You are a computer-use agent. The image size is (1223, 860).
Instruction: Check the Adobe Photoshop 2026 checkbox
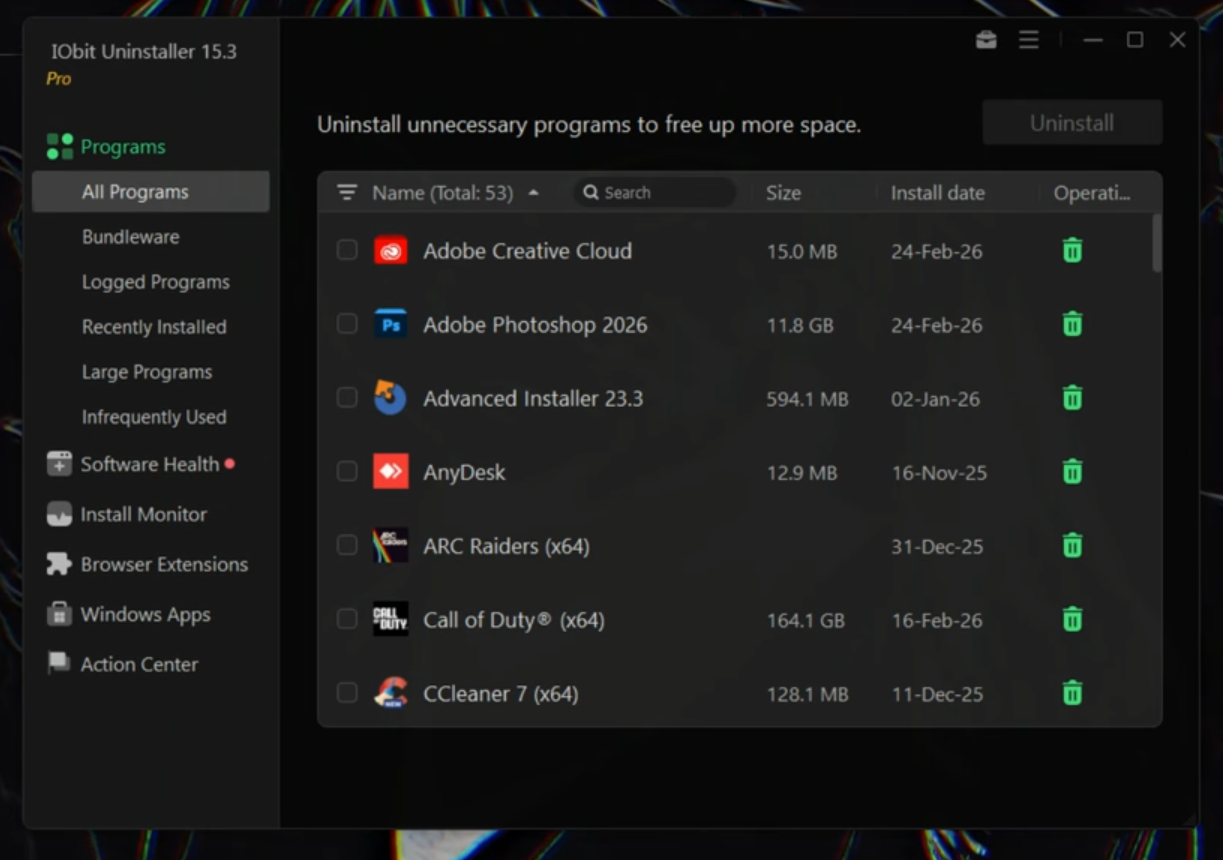pos(347,324)
